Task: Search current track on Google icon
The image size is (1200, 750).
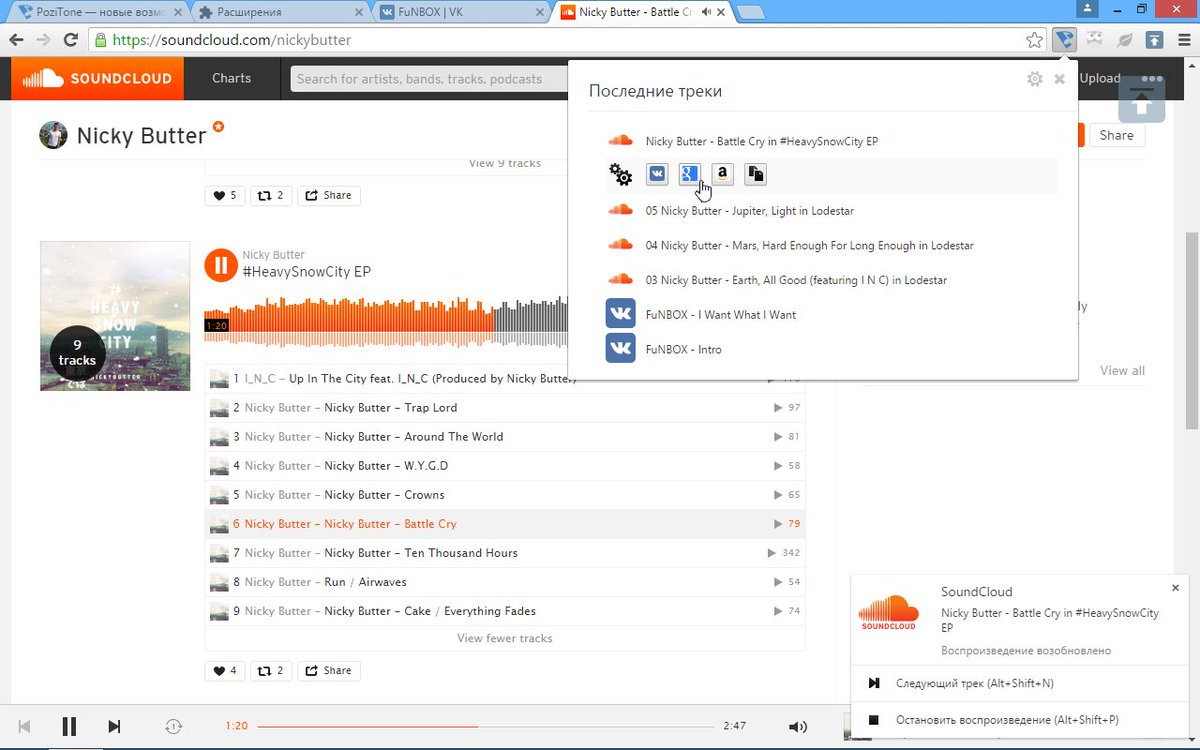Action: click(x=690, y=174)
